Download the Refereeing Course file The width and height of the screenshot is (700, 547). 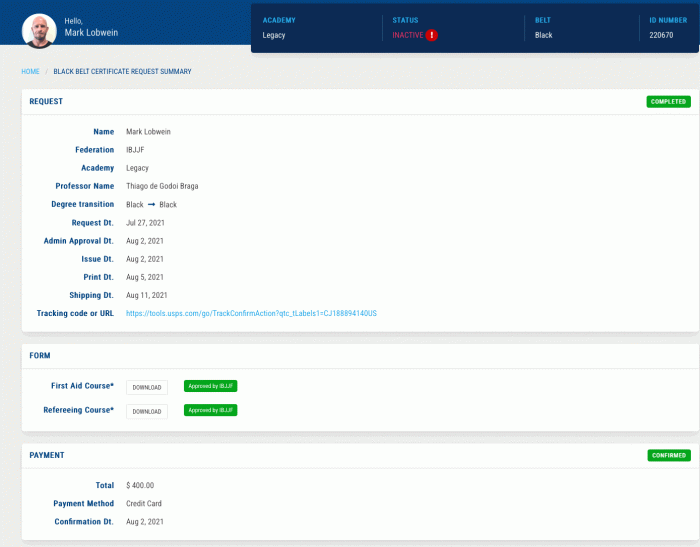[147, 411]
